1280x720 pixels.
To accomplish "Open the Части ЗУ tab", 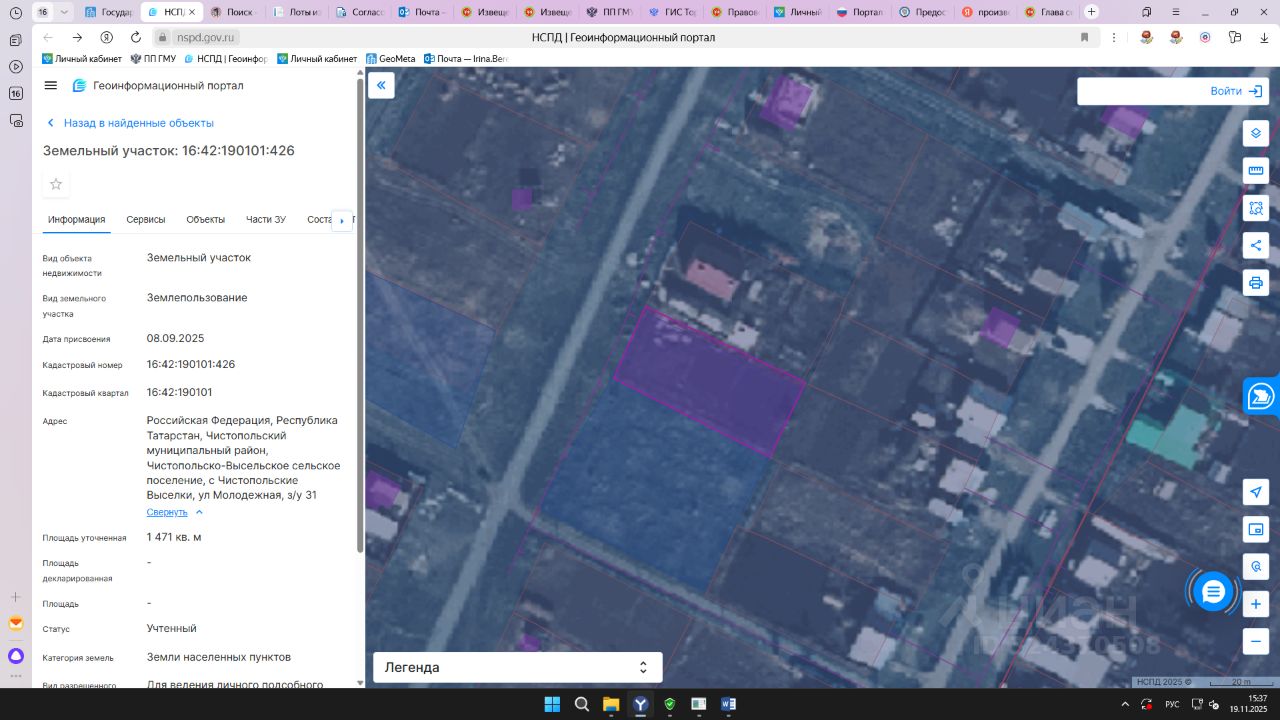I will coord(266,220).
